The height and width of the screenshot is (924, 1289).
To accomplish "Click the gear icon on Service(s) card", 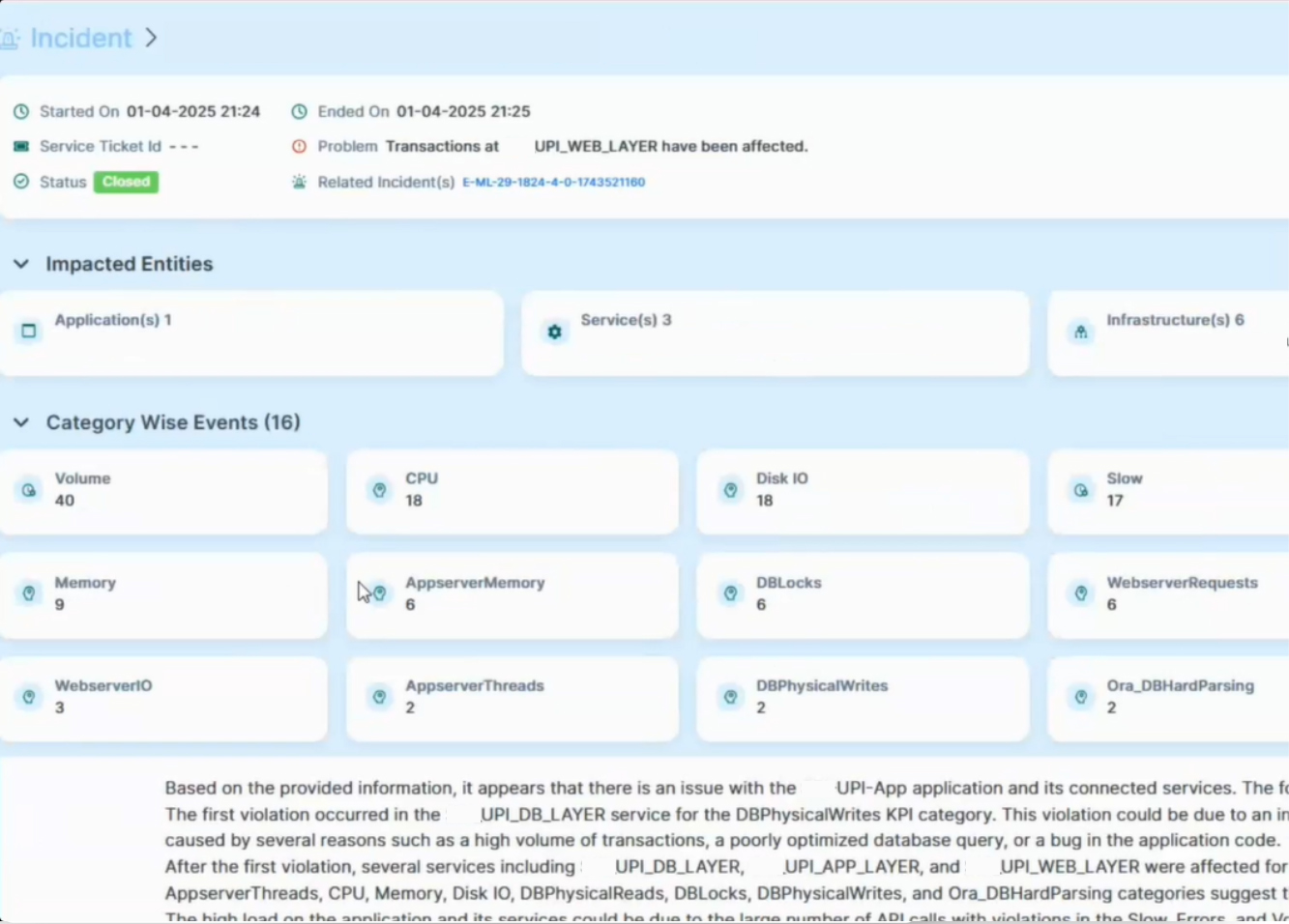I will coord(554,332).
